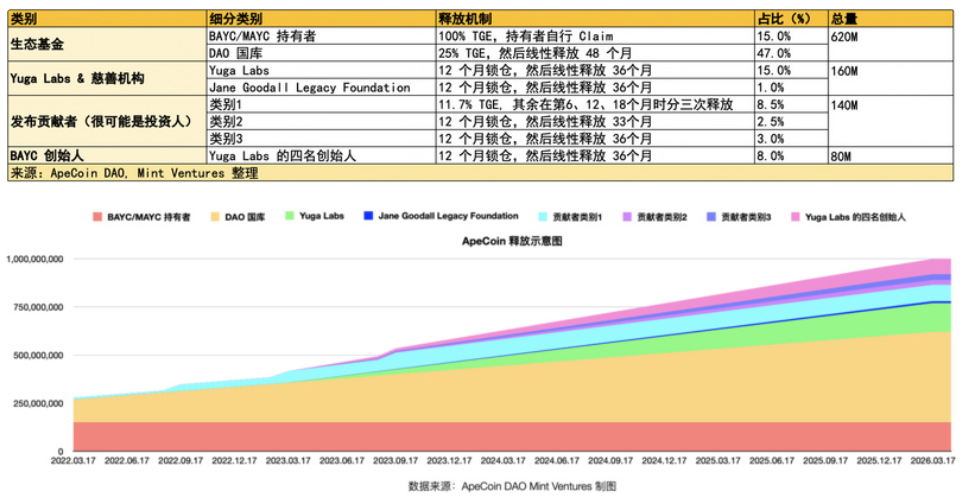The height and width of the screenshot is (499, 967).
Task: Click the 2026.03.17 x-axis date label
Action: (933, 461)
